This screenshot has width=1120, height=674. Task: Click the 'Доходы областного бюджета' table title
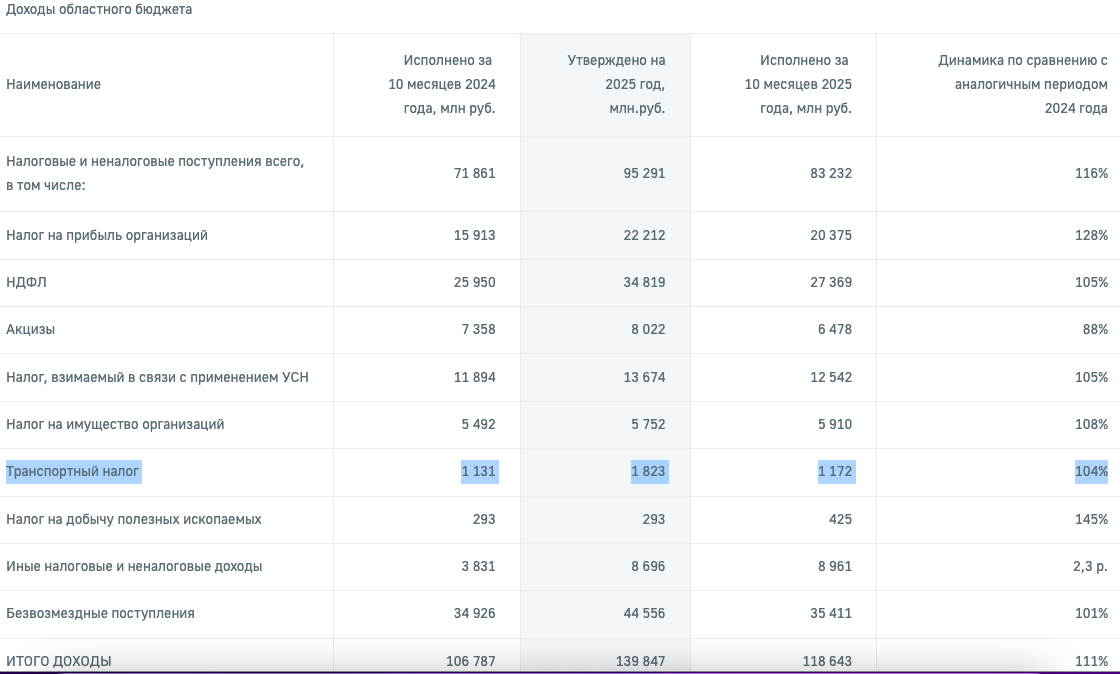coord(99,10)
